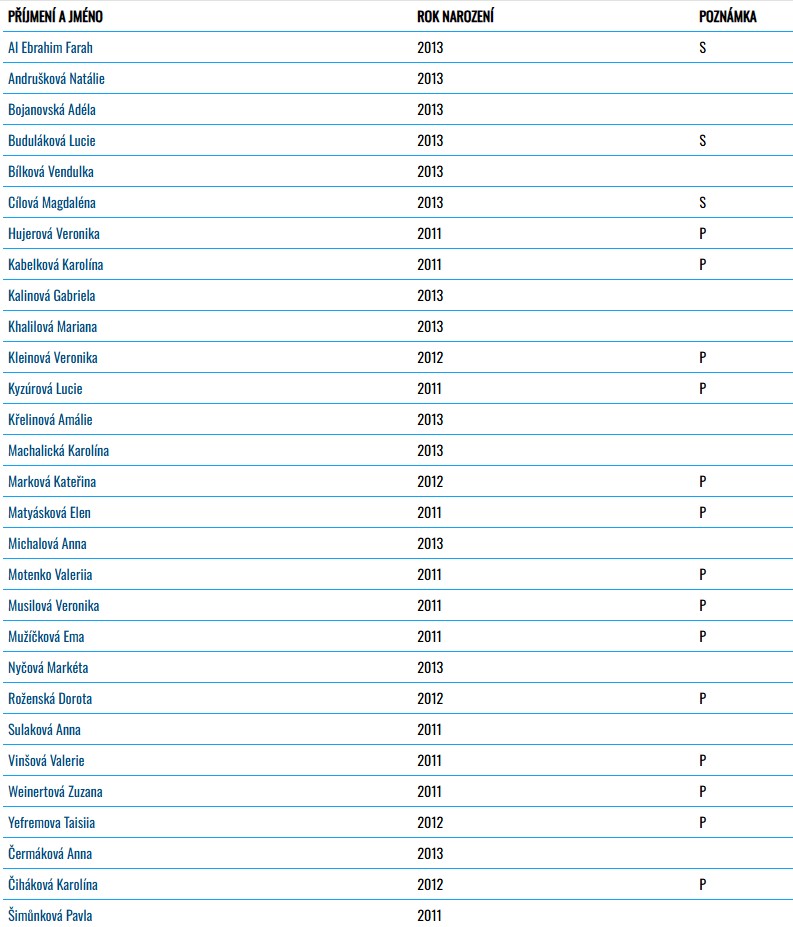Viewport: 793px width, 927px height.
Task: Select Weinertová Zuzana name link
Action: pyautogui.click(x=55, y=791)
